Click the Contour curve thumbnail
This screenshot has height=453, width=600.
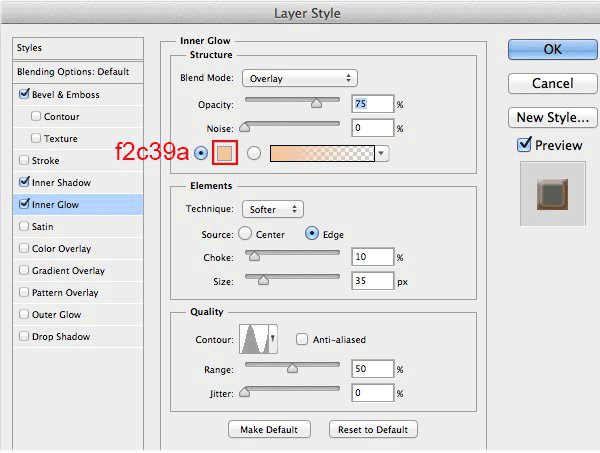(254, 339)
